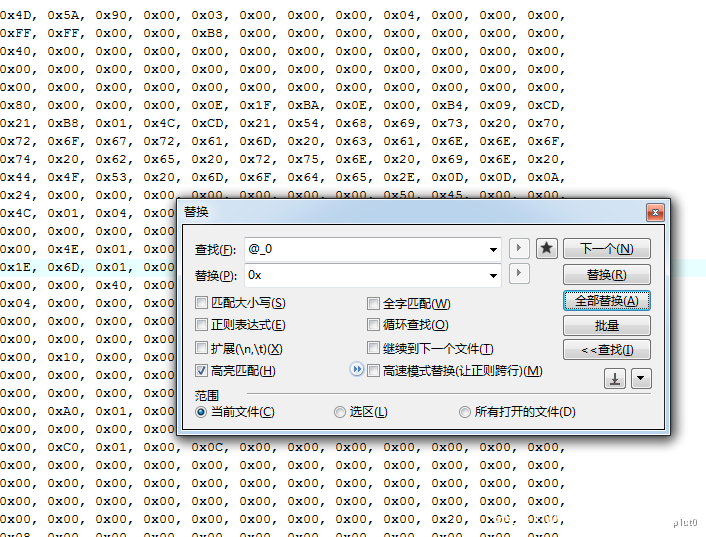
Task: Toggle the 全字匹配 checkbox
Action: point(374,303)
